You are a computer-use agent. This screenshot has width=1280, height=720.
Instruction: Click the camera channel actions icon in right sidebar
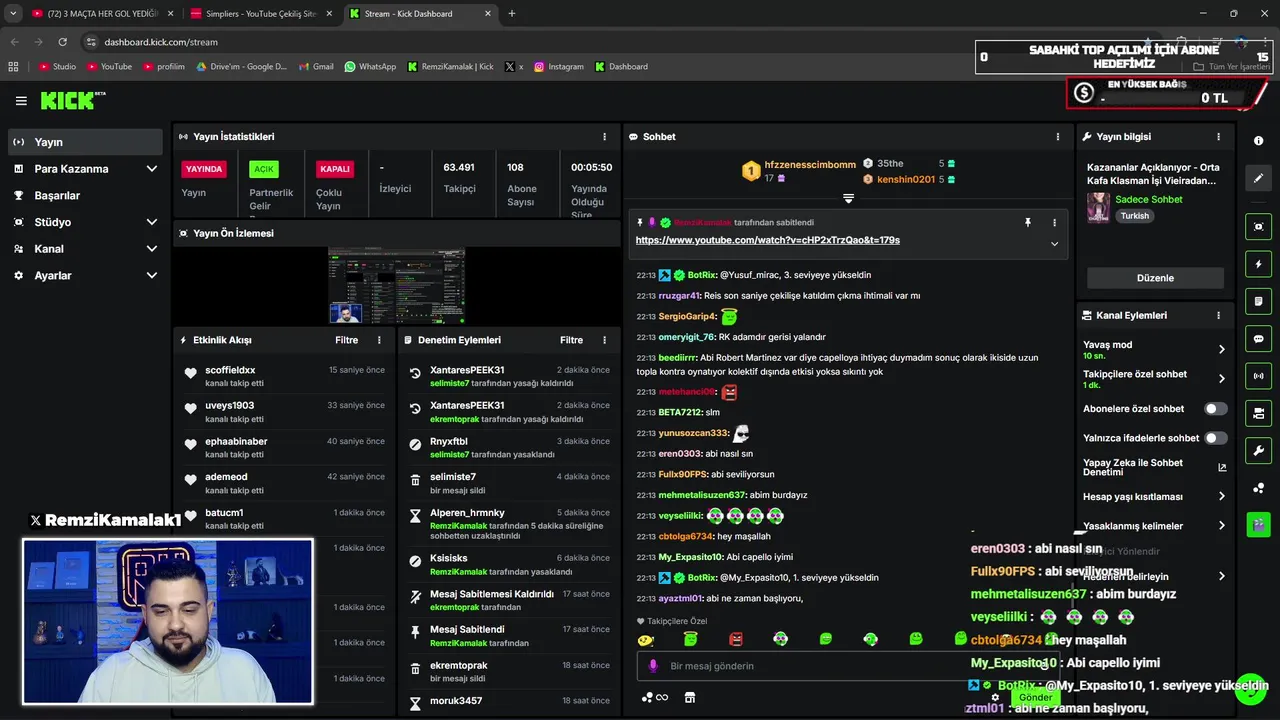click(x=1259, y=413)
